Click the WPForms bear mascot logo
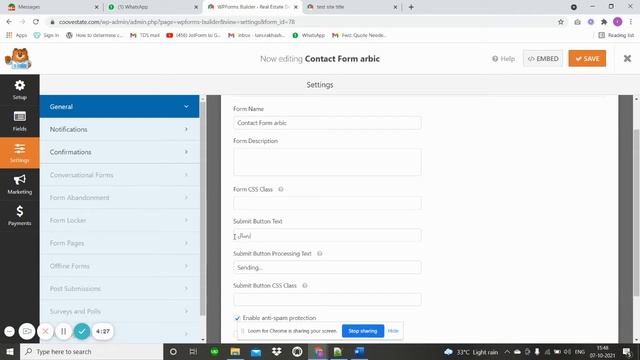 coord(18,59)
